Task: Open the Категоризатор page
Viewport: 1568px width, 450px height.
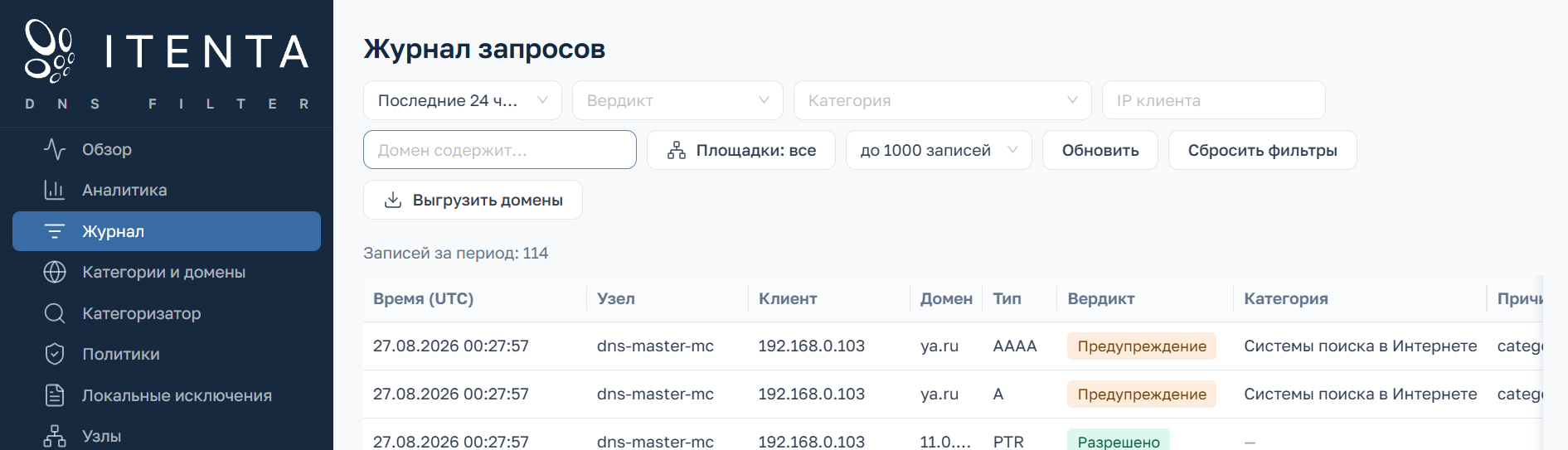Action: (167, 313)
